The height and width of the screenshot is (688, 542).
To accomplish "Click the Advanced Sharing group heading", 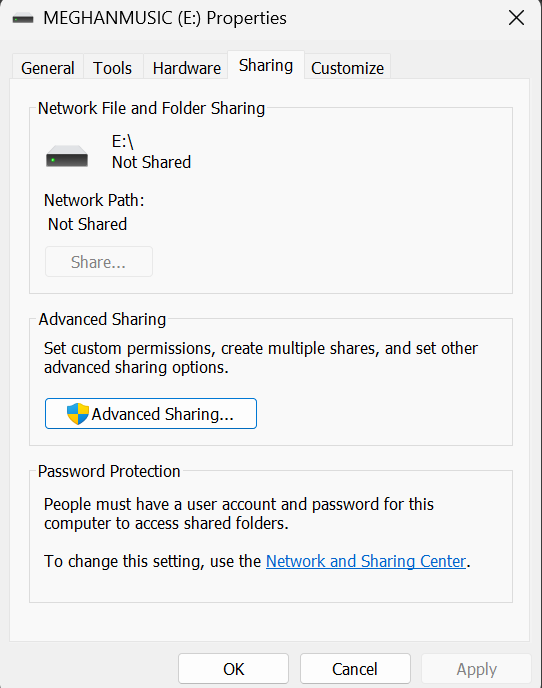I will pos(102,319).
